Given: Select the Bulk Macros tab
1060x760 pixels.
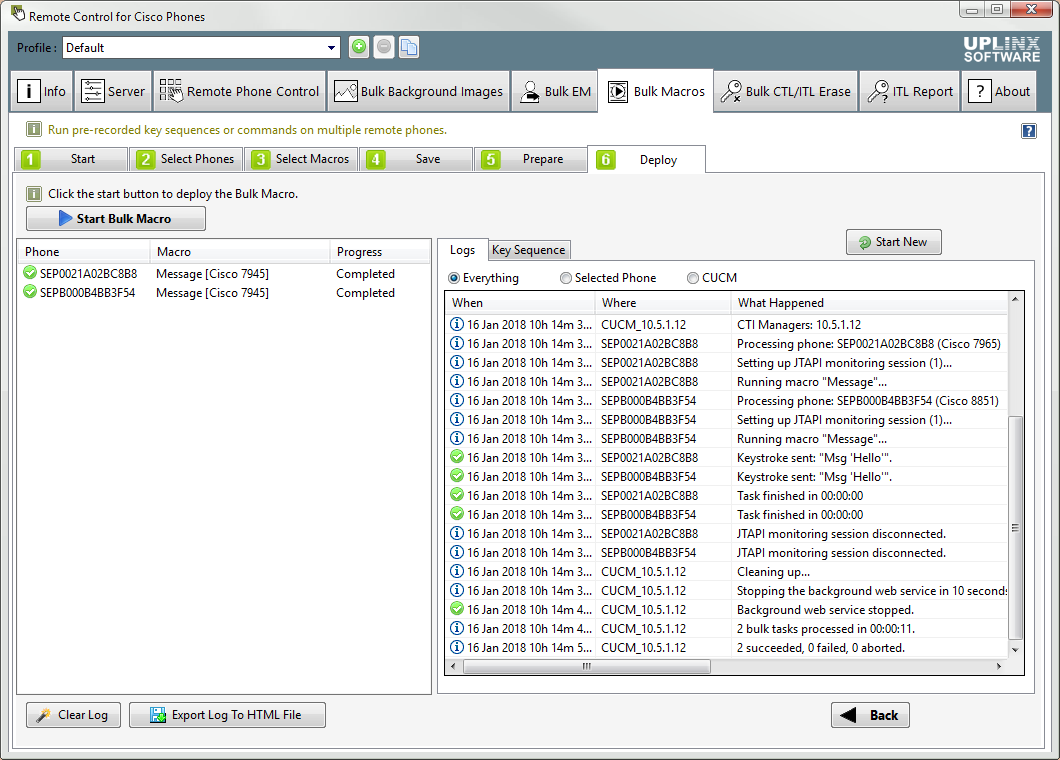Looking at the screenshot, I should (x=656, y=91).
